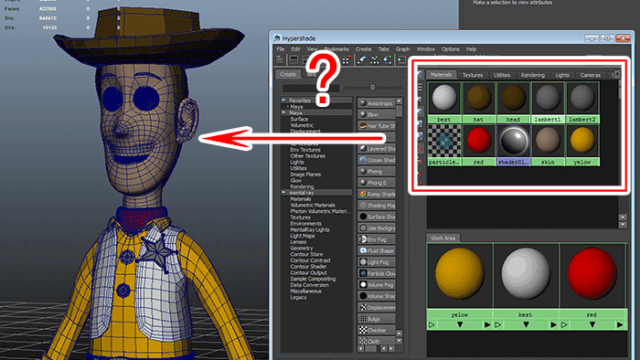Collapse the Maya tree section
The width and height of the screenshot is (640, 360).
[283, 112]
